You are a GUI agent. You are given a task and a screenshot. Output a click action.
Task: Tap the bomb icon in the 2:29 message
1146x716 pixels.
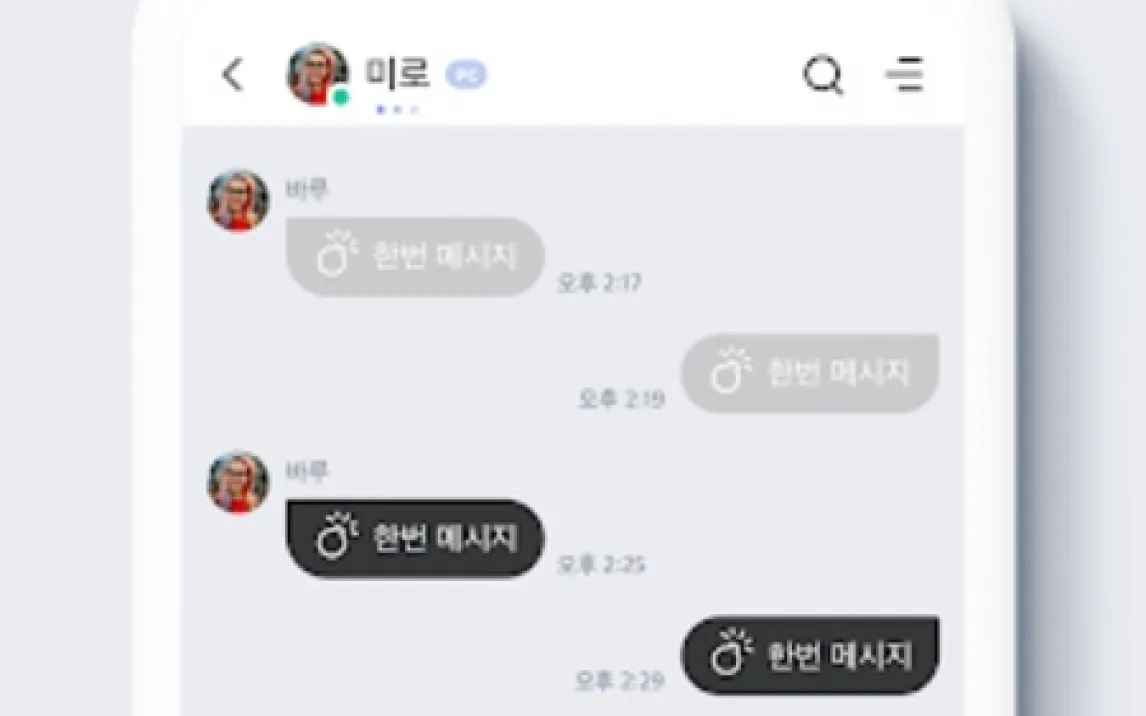click(731, 652)
